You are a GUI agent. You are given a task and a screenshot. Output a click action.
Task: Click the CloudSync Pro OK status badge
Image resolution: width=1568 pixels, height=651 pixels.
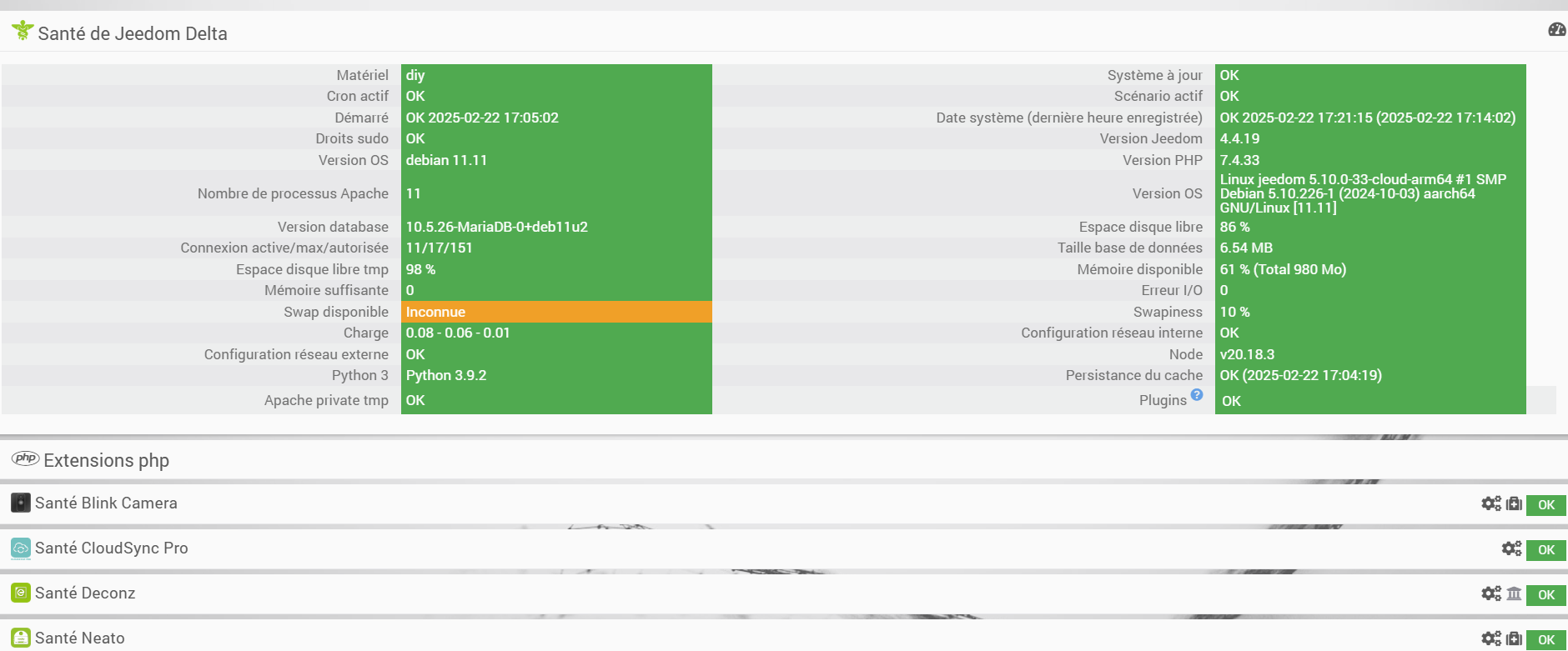(1545, 549)
